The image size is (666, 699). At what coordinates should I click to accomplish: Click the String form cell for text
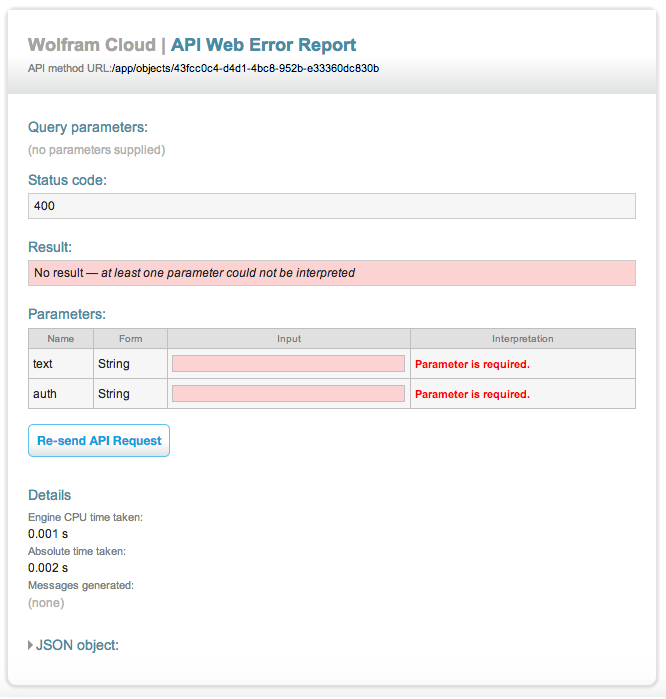pos(131,363)
